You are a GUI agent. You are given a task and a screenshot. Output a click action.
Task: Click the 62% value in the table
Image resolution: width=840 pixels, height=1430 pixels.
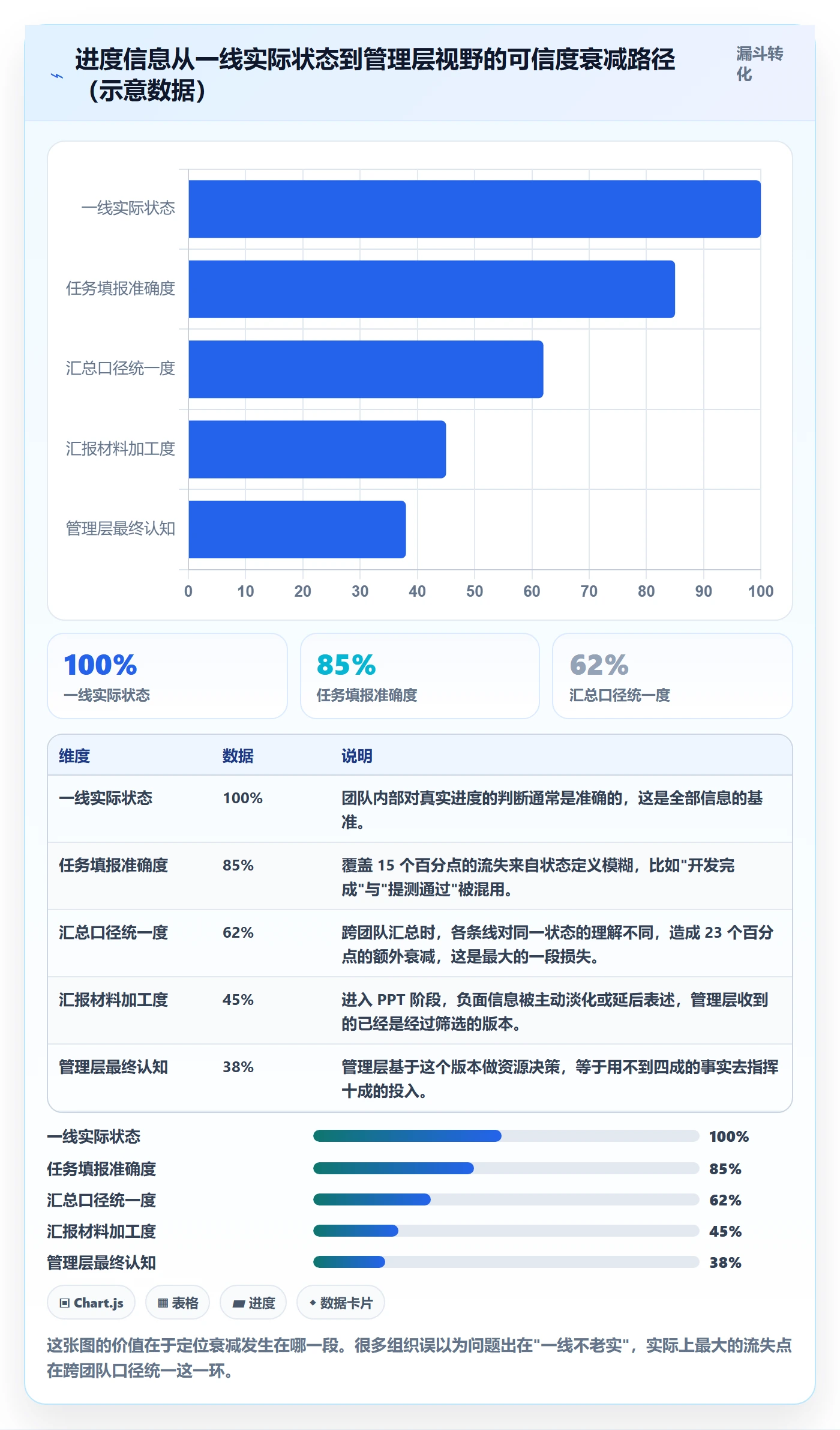click(x=238, y=932)
